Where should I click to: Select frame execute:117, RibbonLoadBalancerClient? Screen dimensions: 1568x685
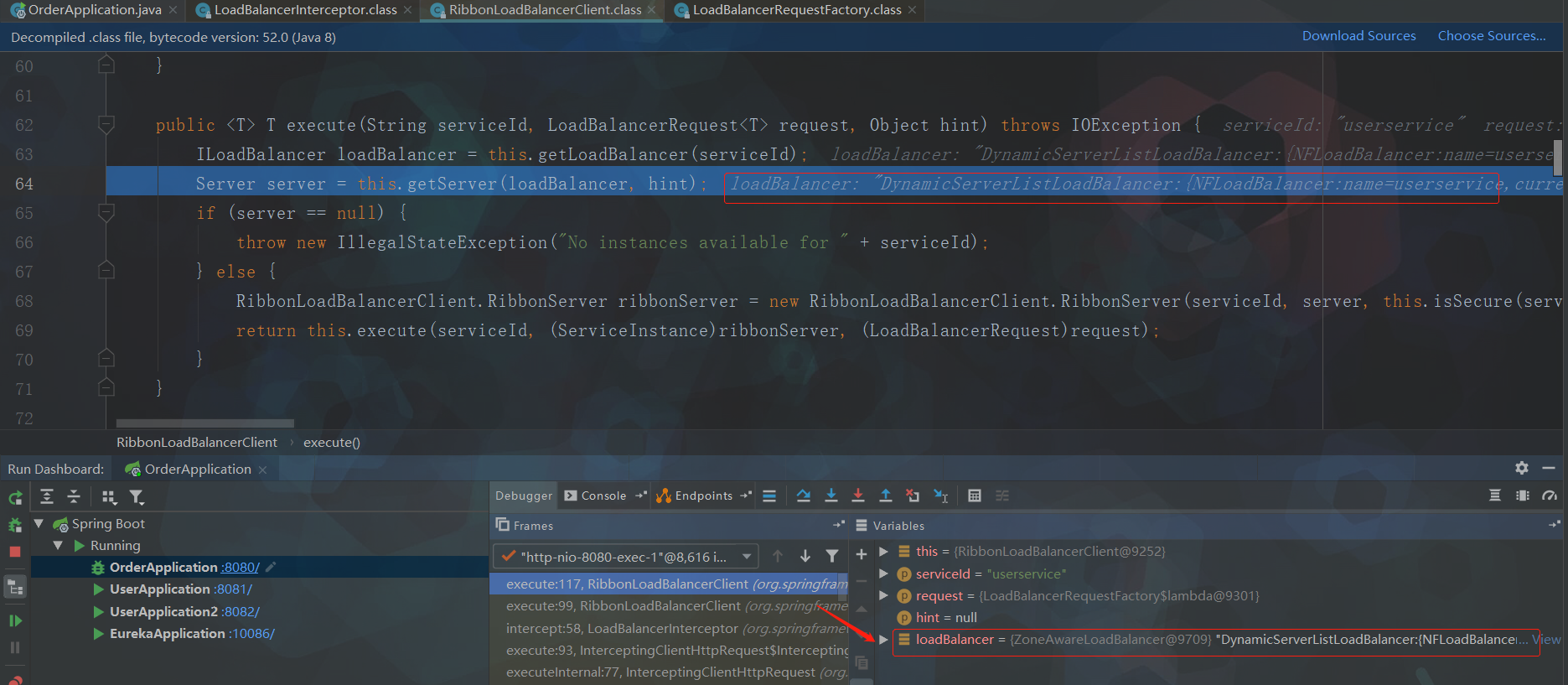670,584
